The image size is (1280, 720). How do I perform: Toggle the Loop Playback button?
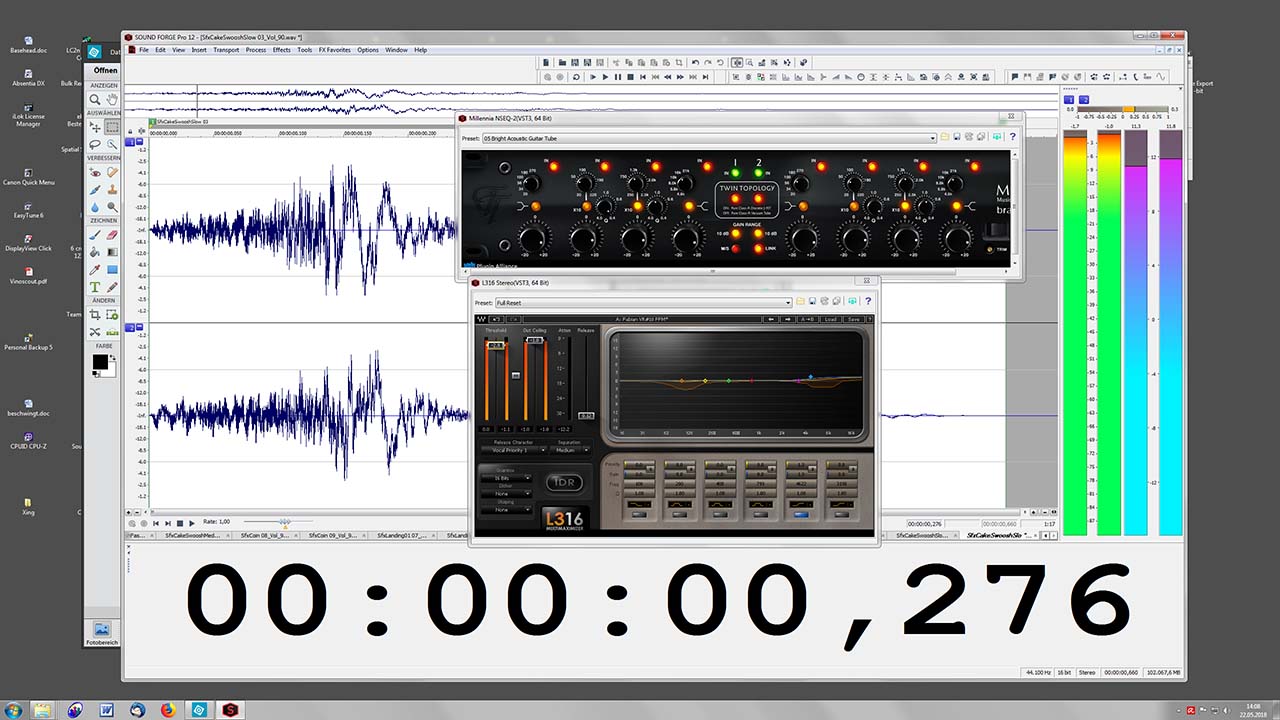click(576, 77)
